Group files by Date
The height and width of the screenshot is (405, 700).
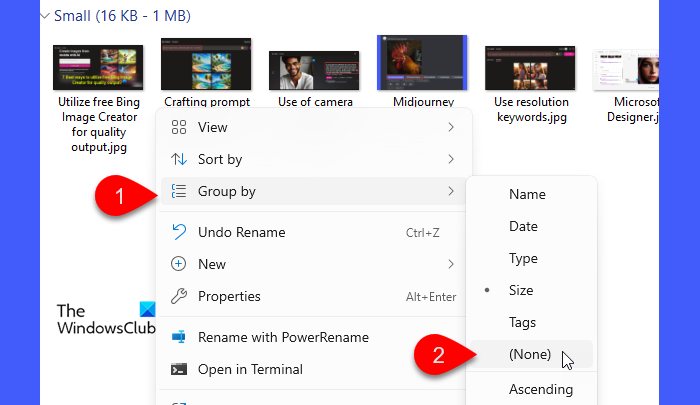pos(523,226)
